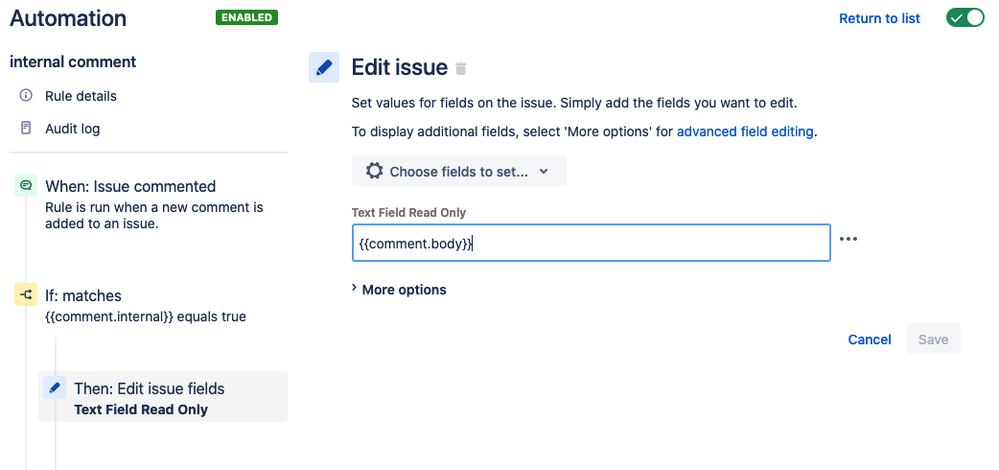Viewport: 999px width, 470px height.
Task: Open three-dot menu beside Text Field Read Only
Action: [848, 239]
